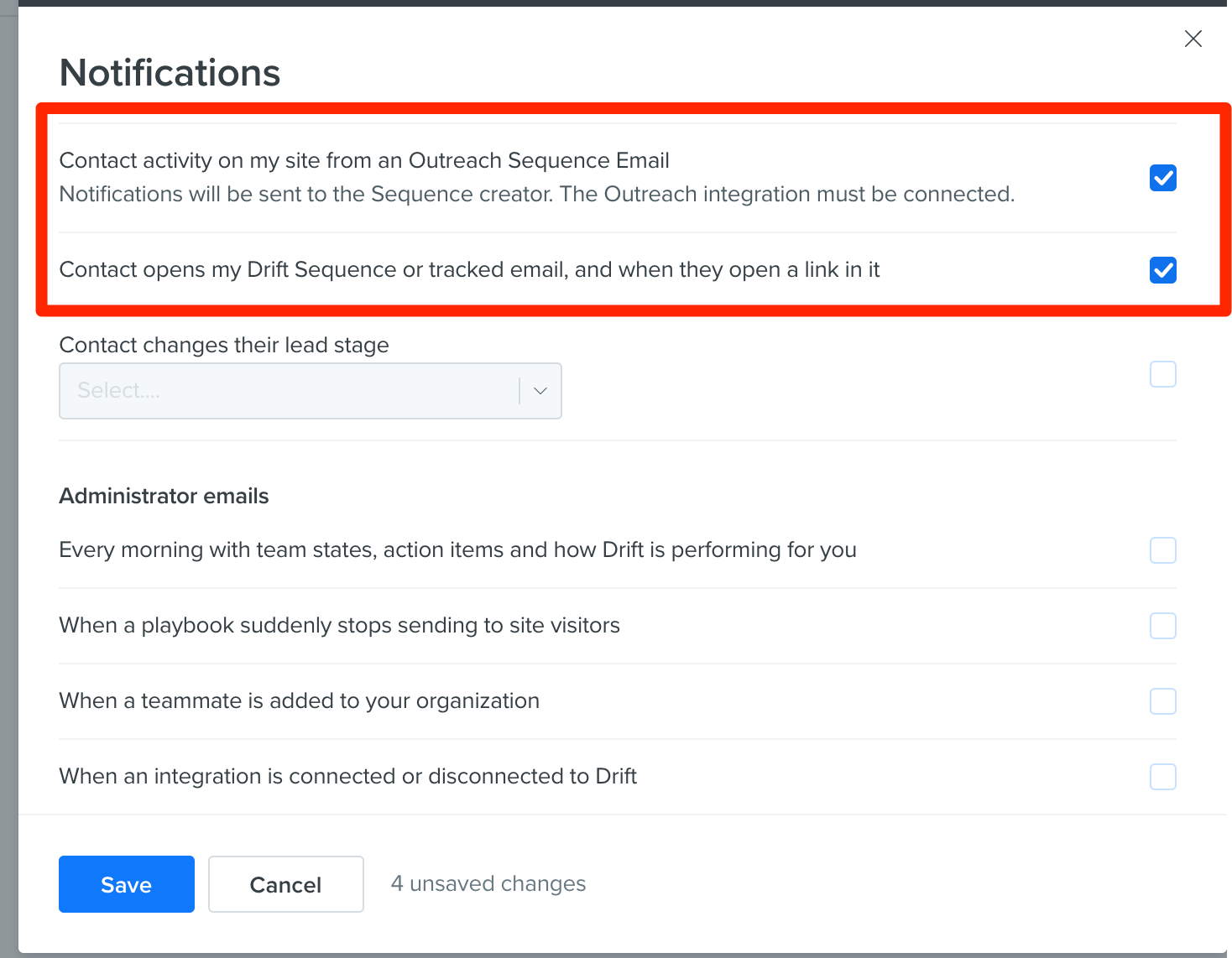
Task: Click 'When an integration is connected or disconnected' label
Action: coord(347,777)
